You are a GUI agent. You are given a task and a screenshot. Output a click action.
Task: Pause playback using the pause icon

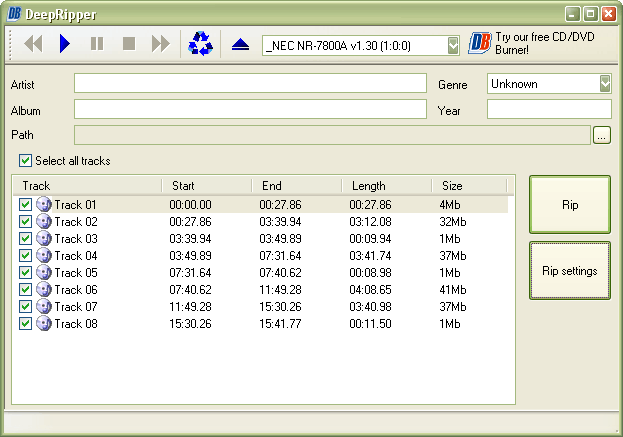[x=97, y=44]
